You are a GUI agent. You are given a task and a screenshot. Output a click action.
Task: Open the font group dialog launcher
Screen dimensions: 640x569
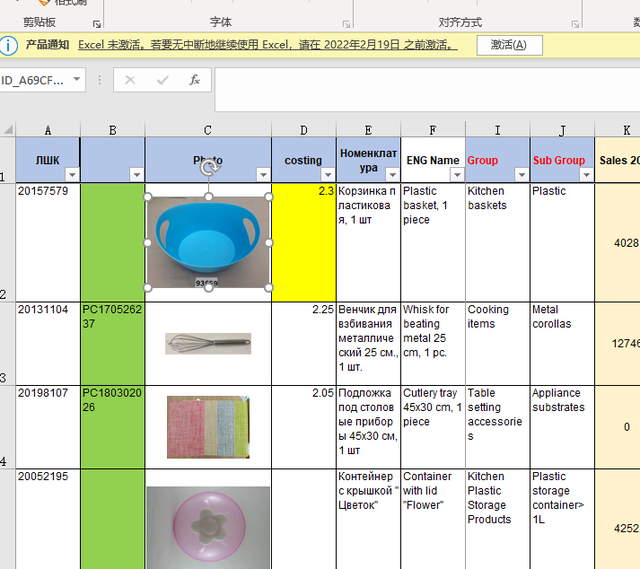[x=346, y=24]
